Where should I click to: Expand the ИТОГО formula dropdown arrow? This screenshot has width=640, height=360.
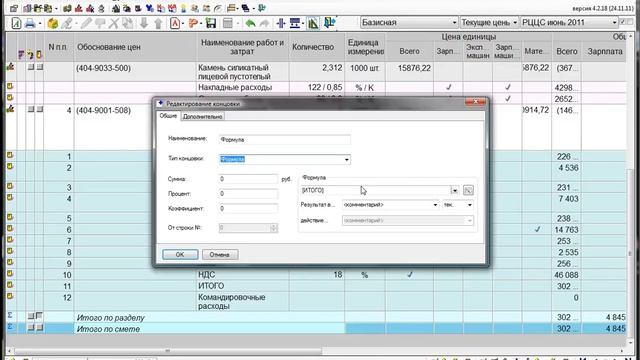pyautogui.click(x=455, y=190)
